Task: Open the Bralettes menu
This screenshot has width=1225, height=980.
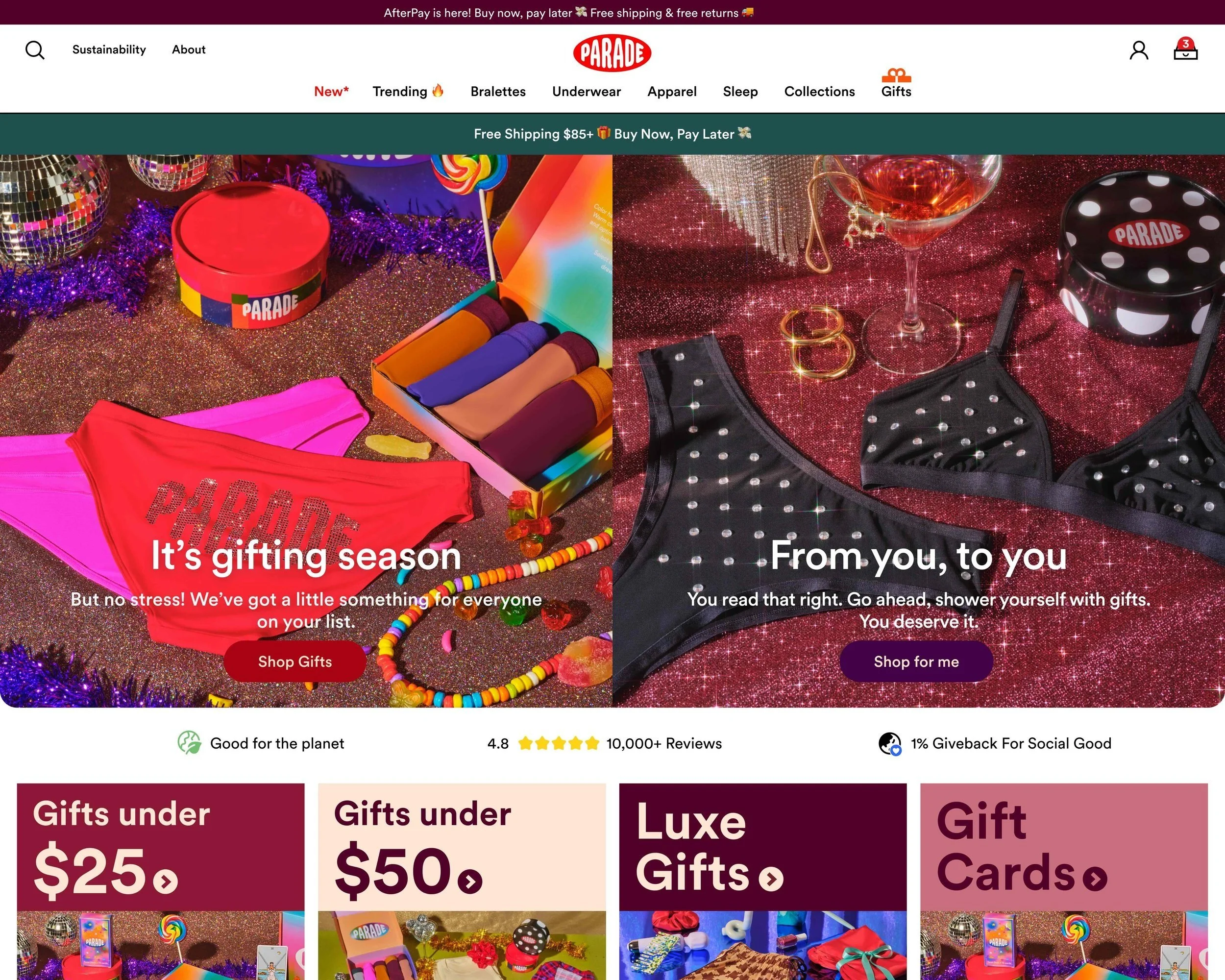Action: (498, 92)
